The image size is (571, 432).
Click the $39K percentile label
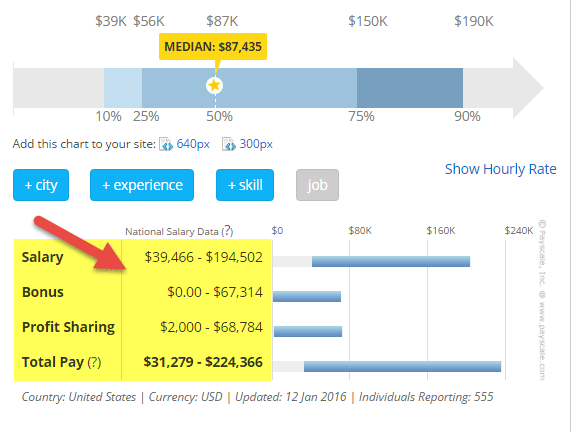111,21
